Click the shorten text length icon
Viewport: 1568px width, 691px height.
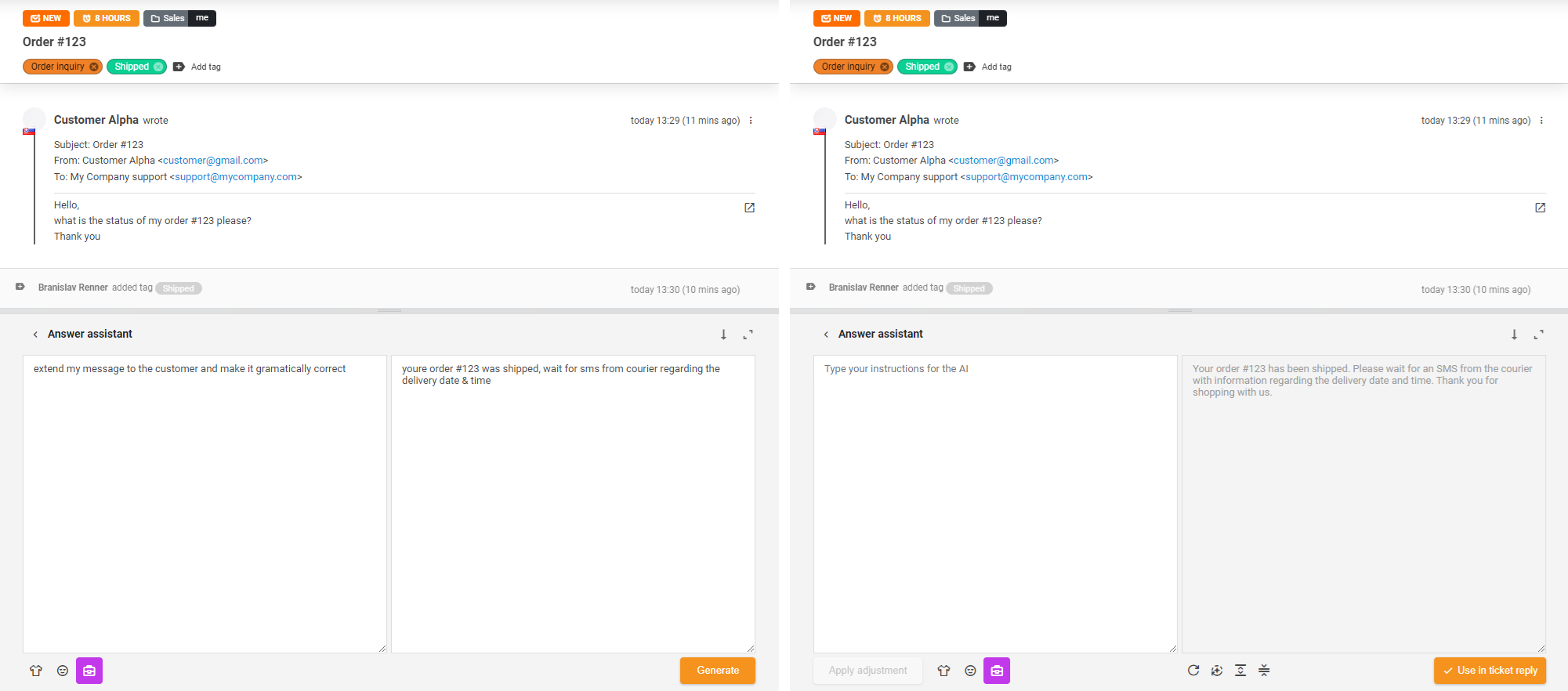pos(1264,670)
